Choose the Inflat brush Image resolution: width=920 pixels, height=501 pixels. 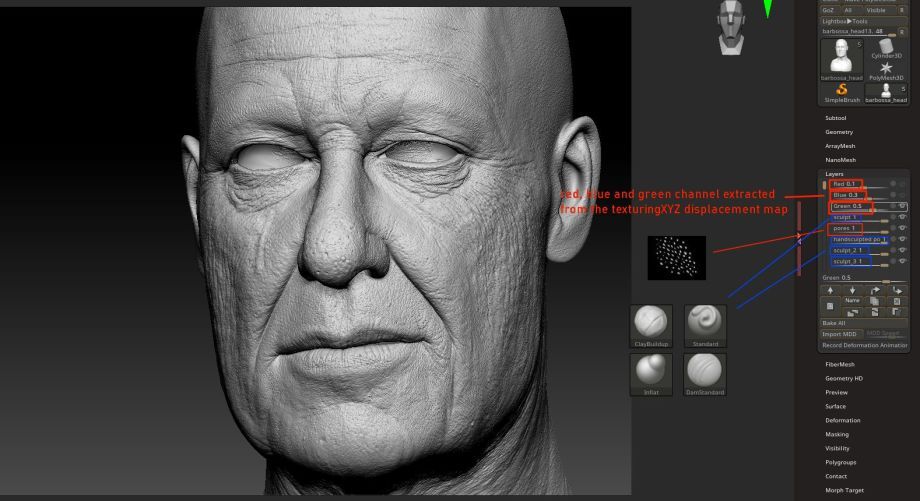click(x=651, y=372)
